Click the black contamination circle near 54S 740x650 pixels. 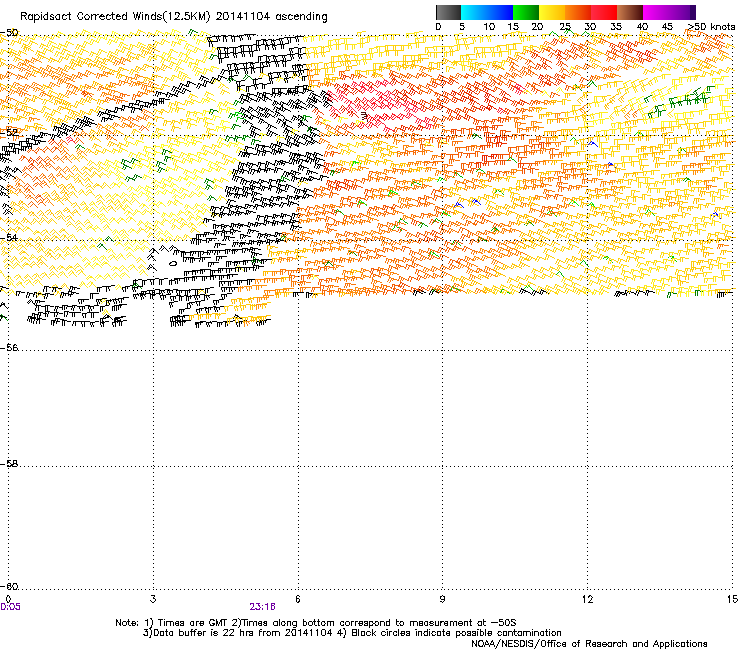click(173, 263)
